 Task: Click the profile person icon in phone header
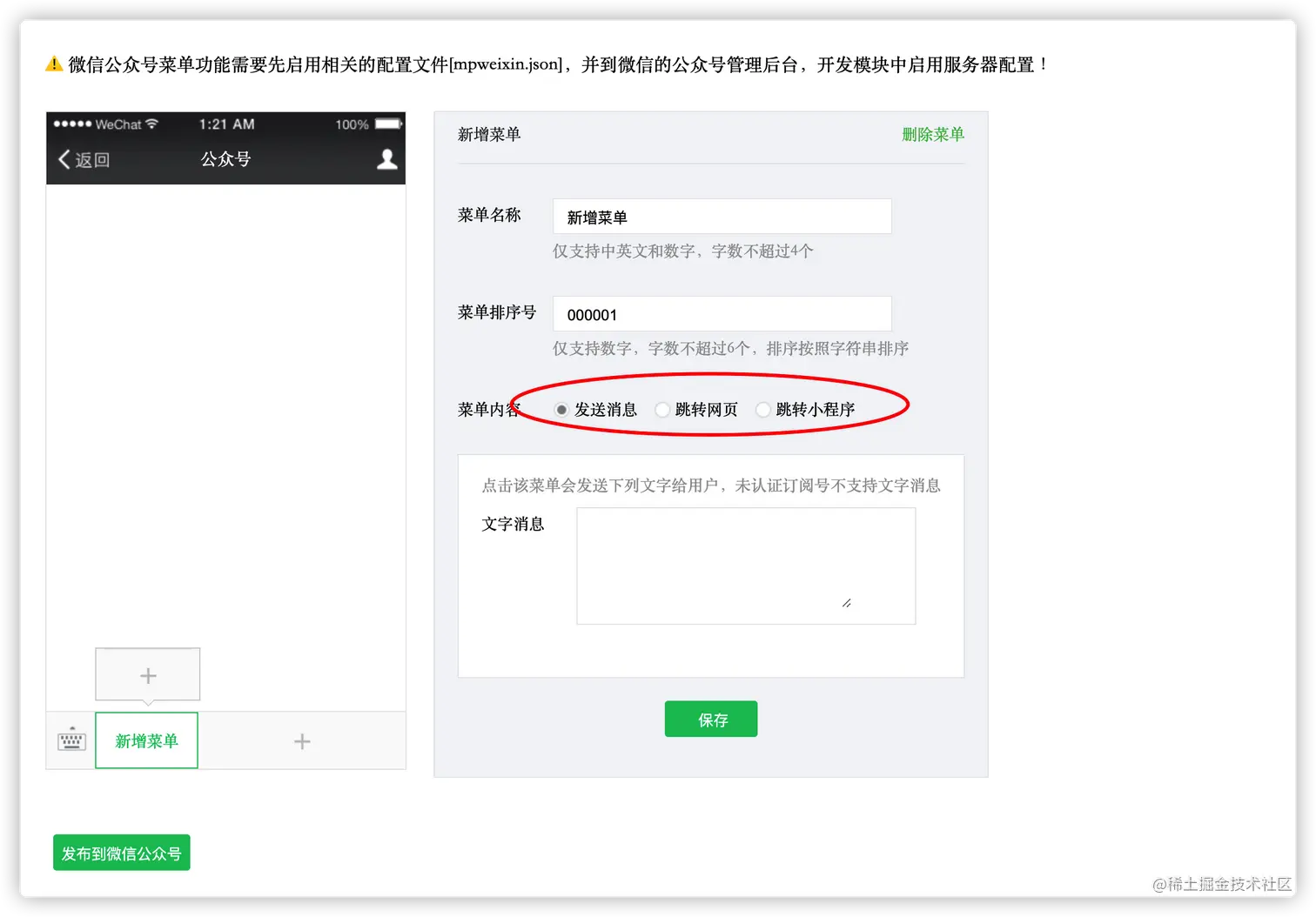(x=387, y=159)
